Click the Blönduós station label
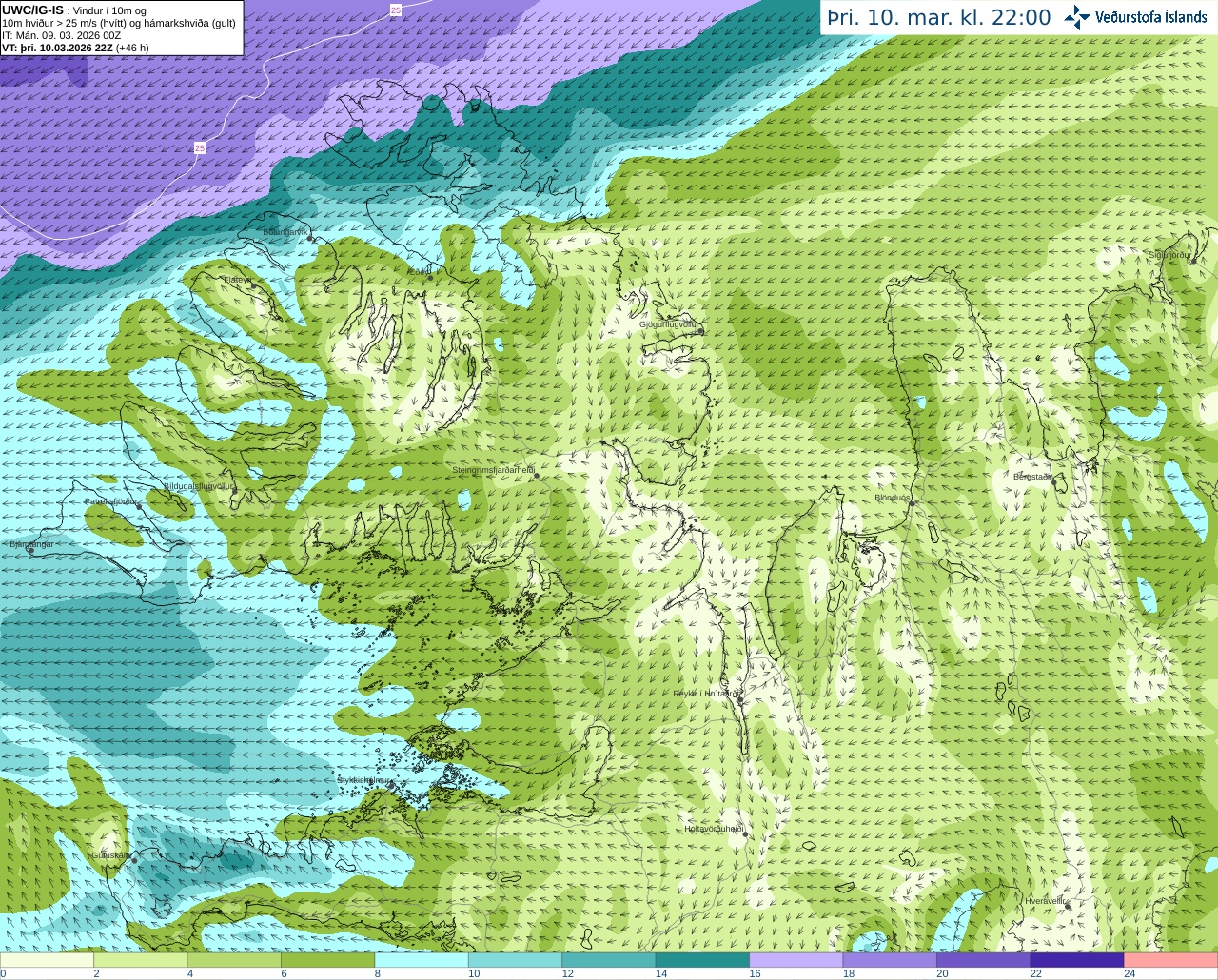1218x980 pixels. coord(892,498)
